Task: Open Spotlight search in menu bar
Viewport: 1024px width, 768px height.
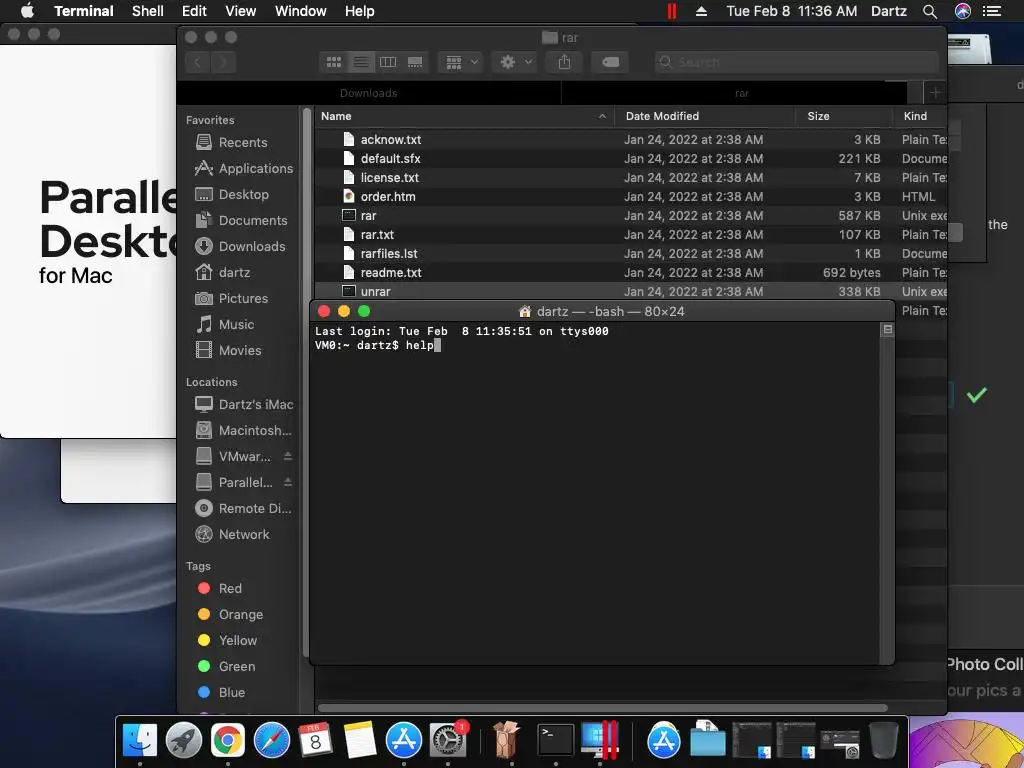Action: pos(930,11)
